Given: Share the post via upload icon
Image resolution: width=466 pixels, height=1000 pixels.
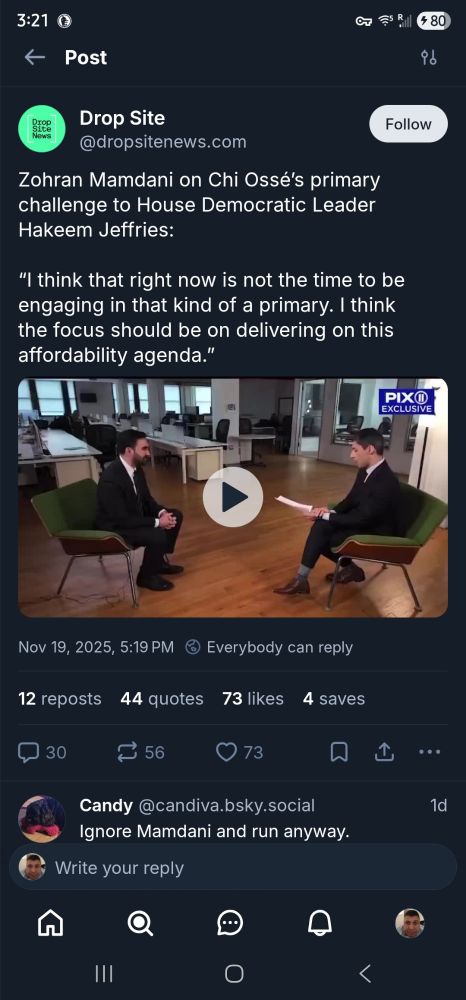Looking at the screenshot, I should click(383, 753).
